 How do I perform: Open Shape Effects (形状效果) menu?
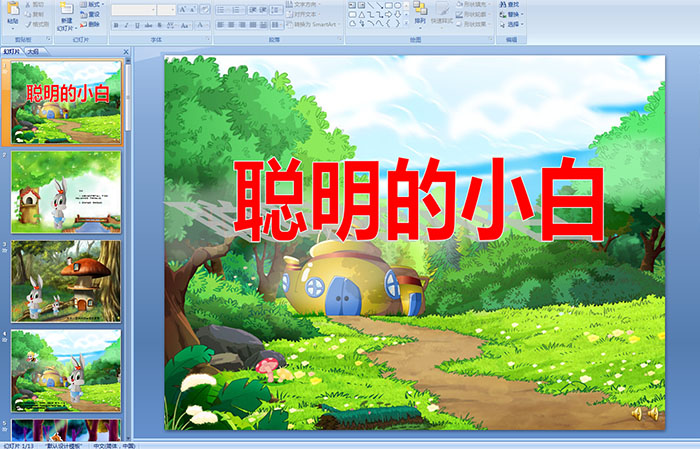(474, 24)
